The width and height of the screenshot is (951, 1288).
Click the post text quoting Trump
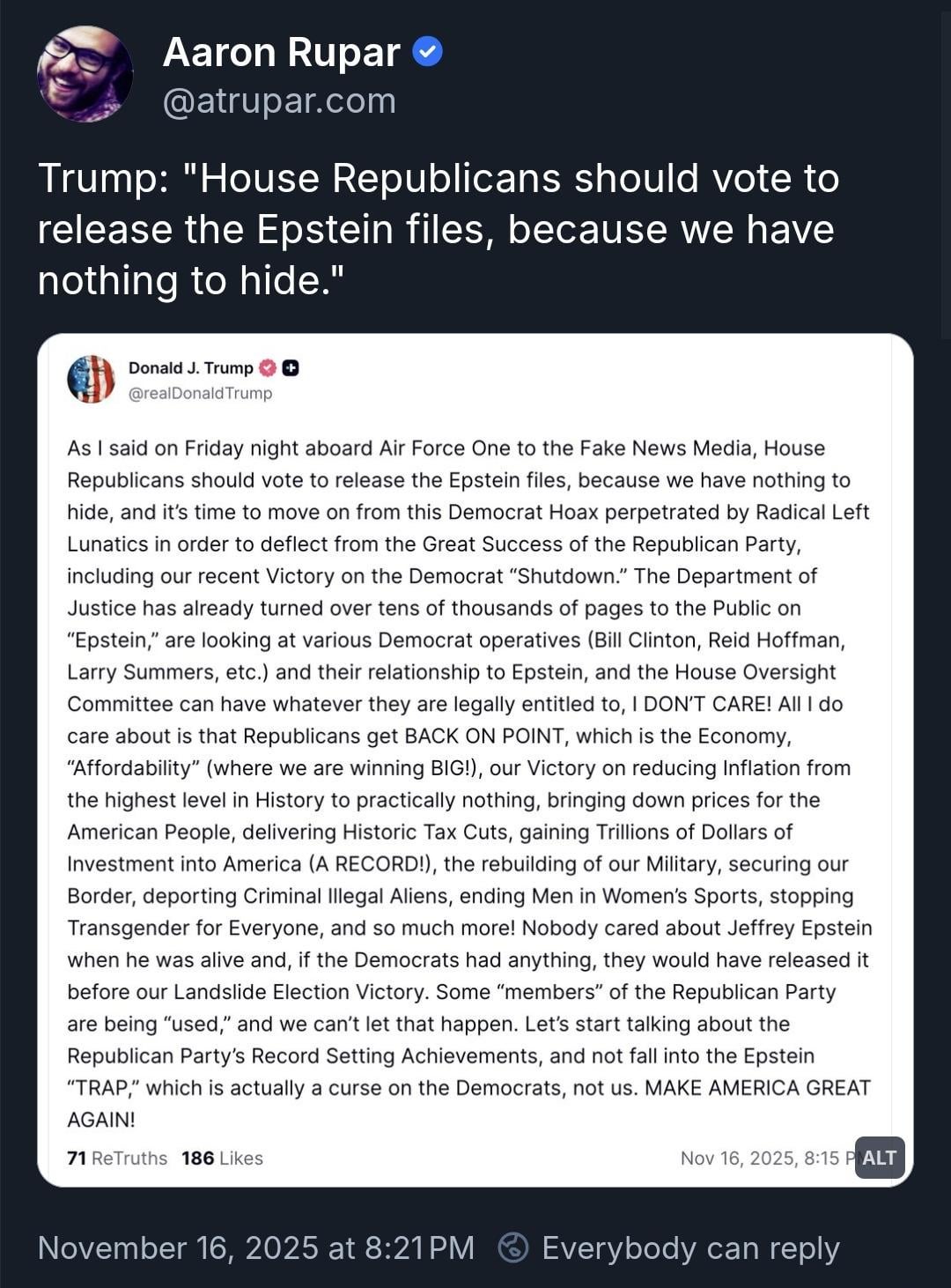pyautogui.click(x=438, y=229)
